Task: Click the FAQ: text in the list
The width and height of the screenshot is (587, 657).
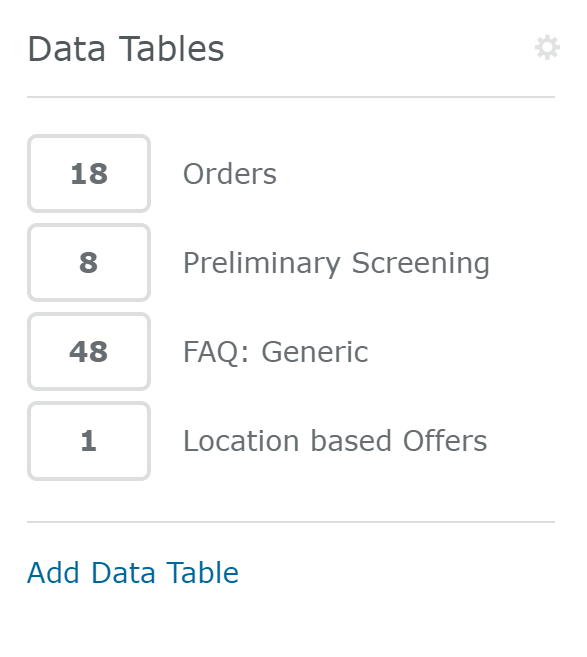Action: pyautogui.click(x=216, y=352)
